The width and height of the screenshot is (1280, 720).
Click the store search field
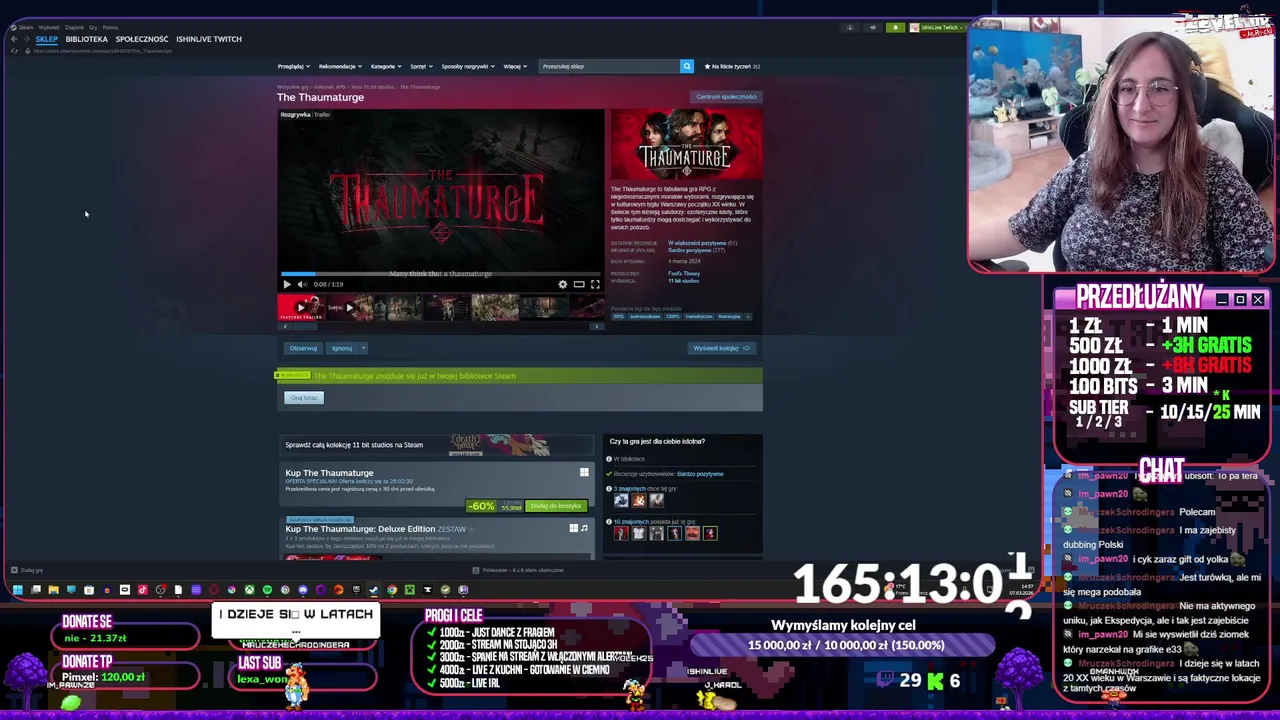(x=609, y=66)
